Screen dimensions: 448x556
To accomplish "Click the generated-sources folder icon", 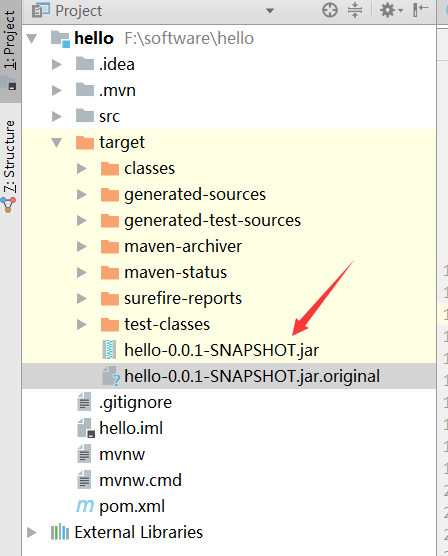I will 110,194.
